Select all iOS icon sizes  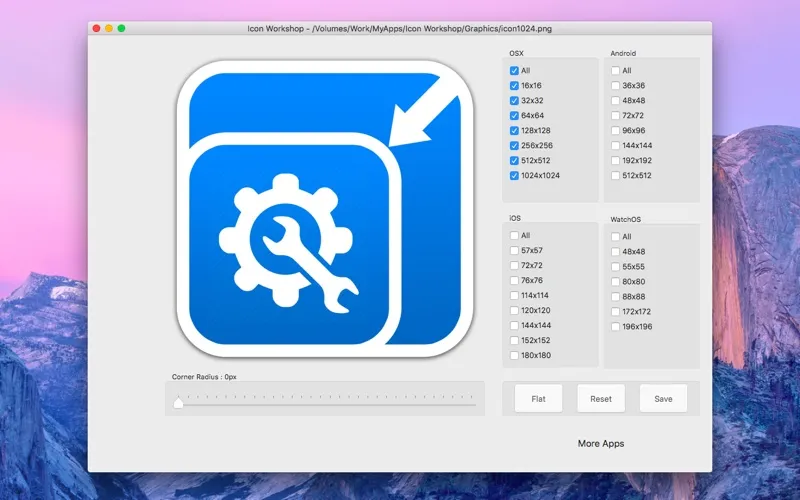click(514, 236)
